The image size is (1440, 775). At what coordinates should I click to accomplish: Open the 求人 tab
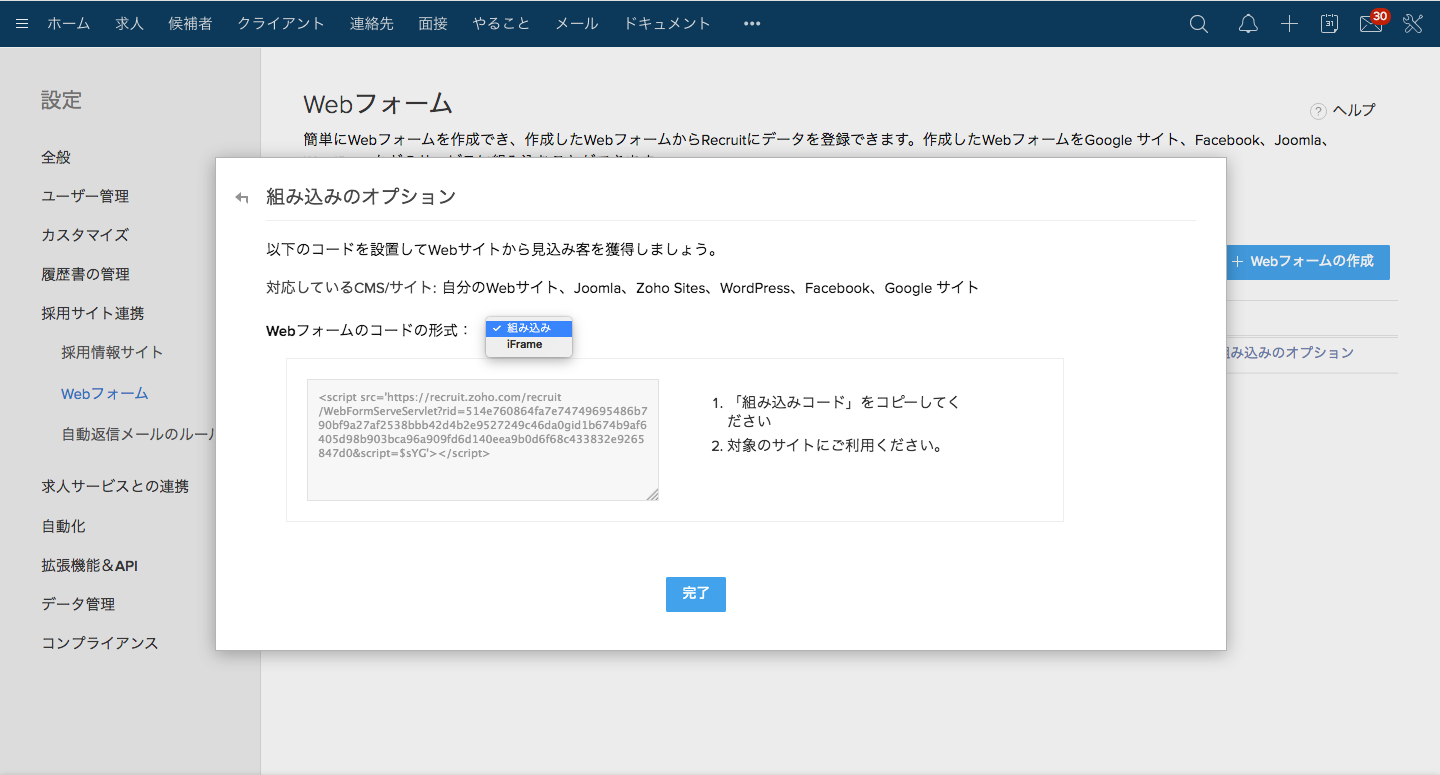(129, 24)
